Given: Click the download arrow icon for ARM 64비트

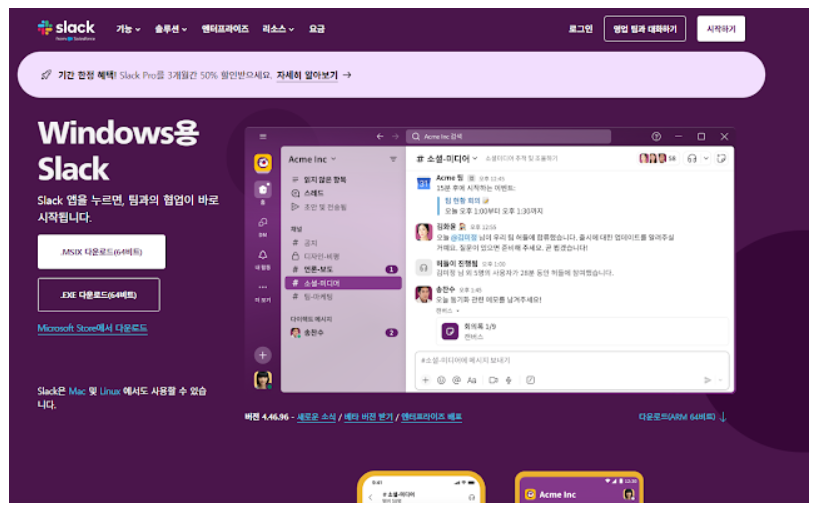Looking at the screenshot, I should (x=723, y=417).
